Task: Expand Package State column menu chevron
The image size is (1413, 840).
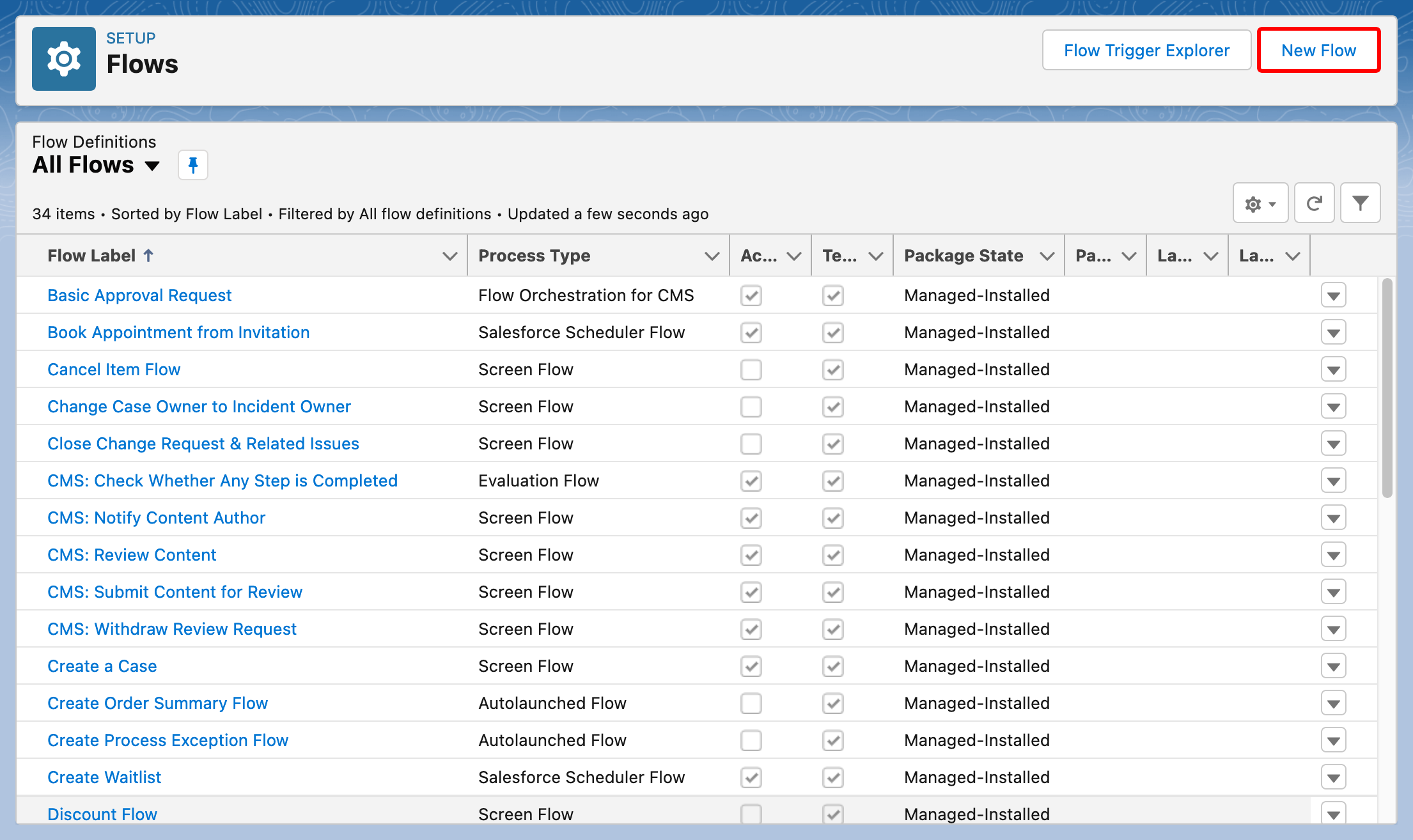Action: pyautogui.click(x=1047, y=256)
